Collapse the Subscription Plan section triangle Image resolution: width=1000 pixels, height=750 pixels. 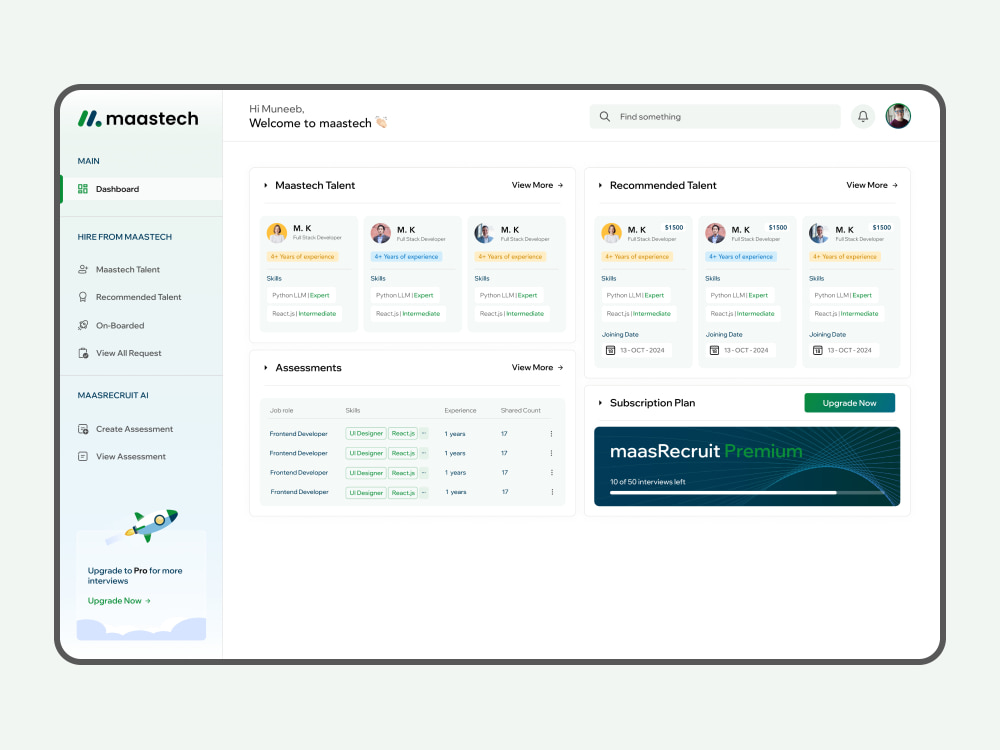[600, 403]
